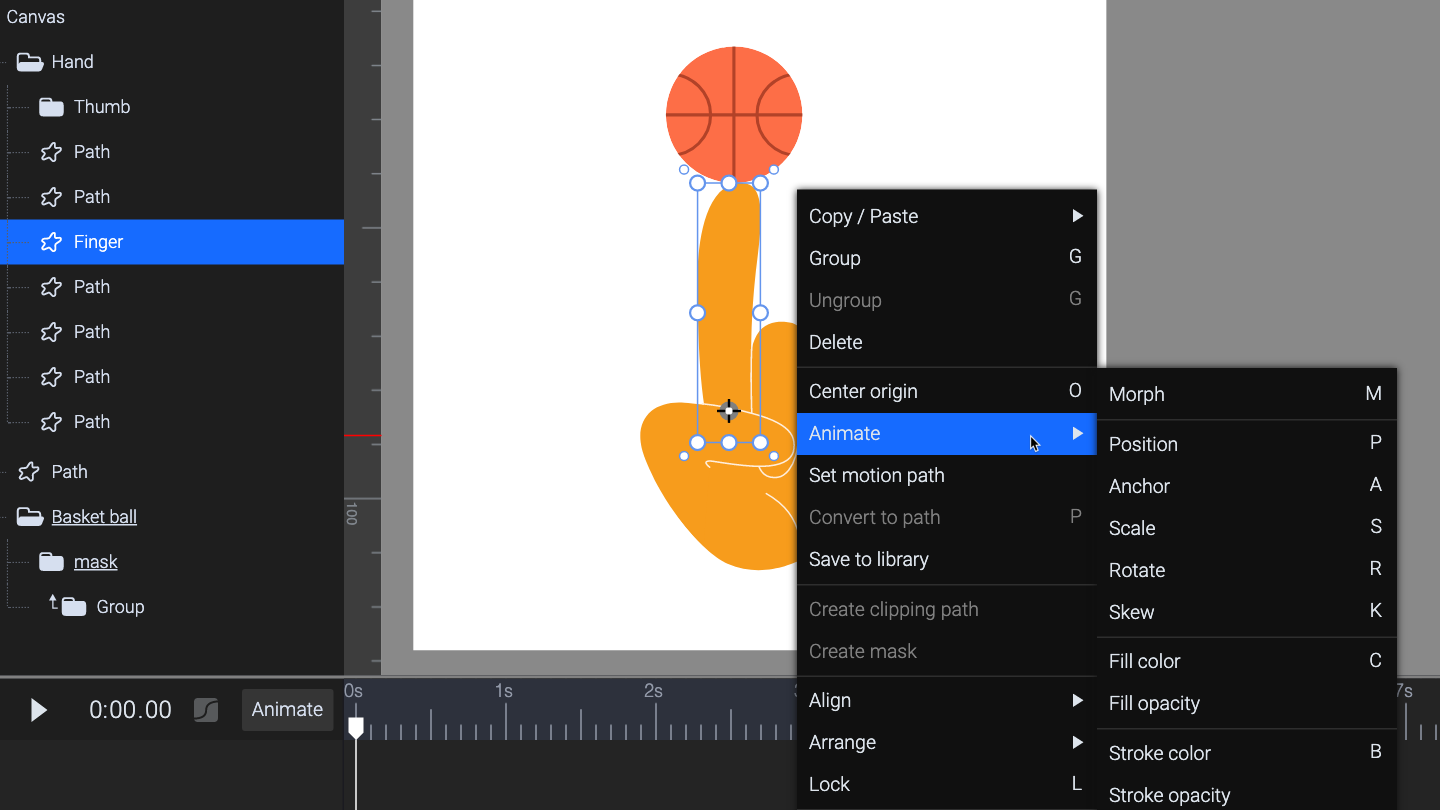Click the origin crosshair on the finger
Image resolution: width=1440 pixels, height=810 pixels.
pyautogui.click(x=729, y=411)
